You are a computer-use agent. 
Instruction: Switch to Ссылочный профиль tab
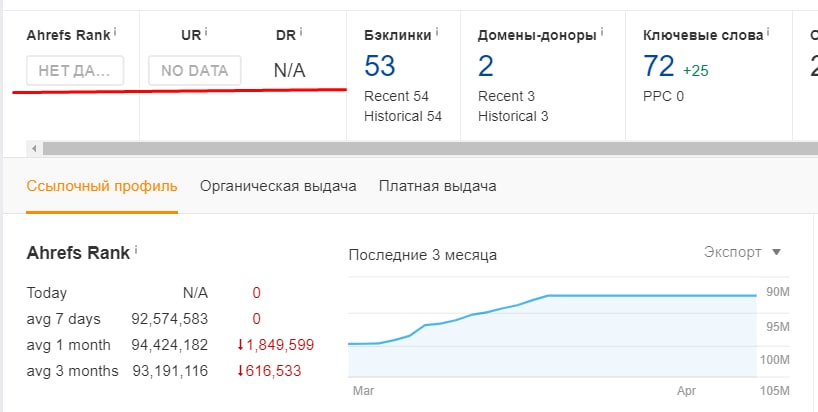point(102,186)
